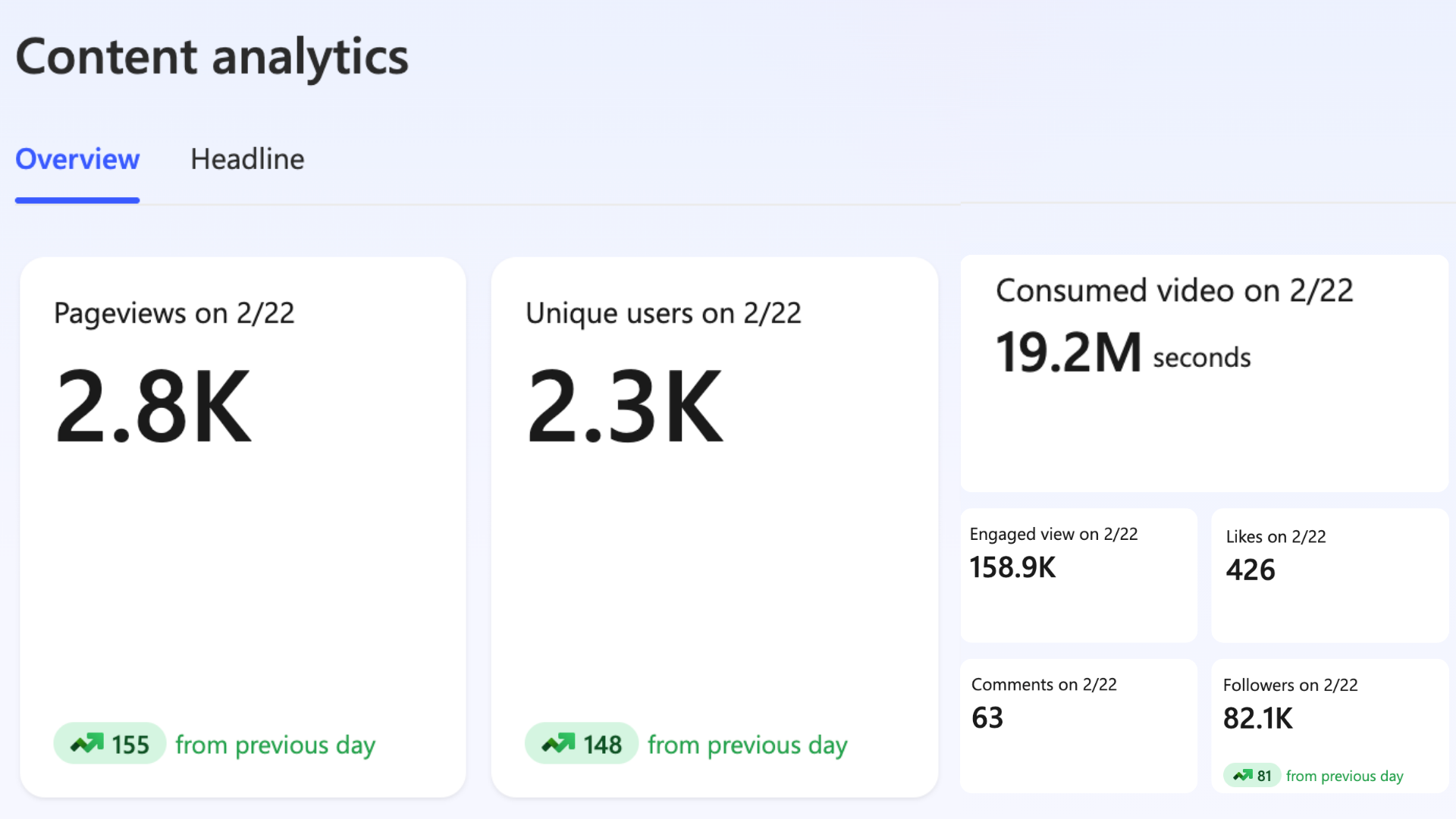The image size is (1456, 819).
Task: Switch to the Headline tab
Action: 247,159
